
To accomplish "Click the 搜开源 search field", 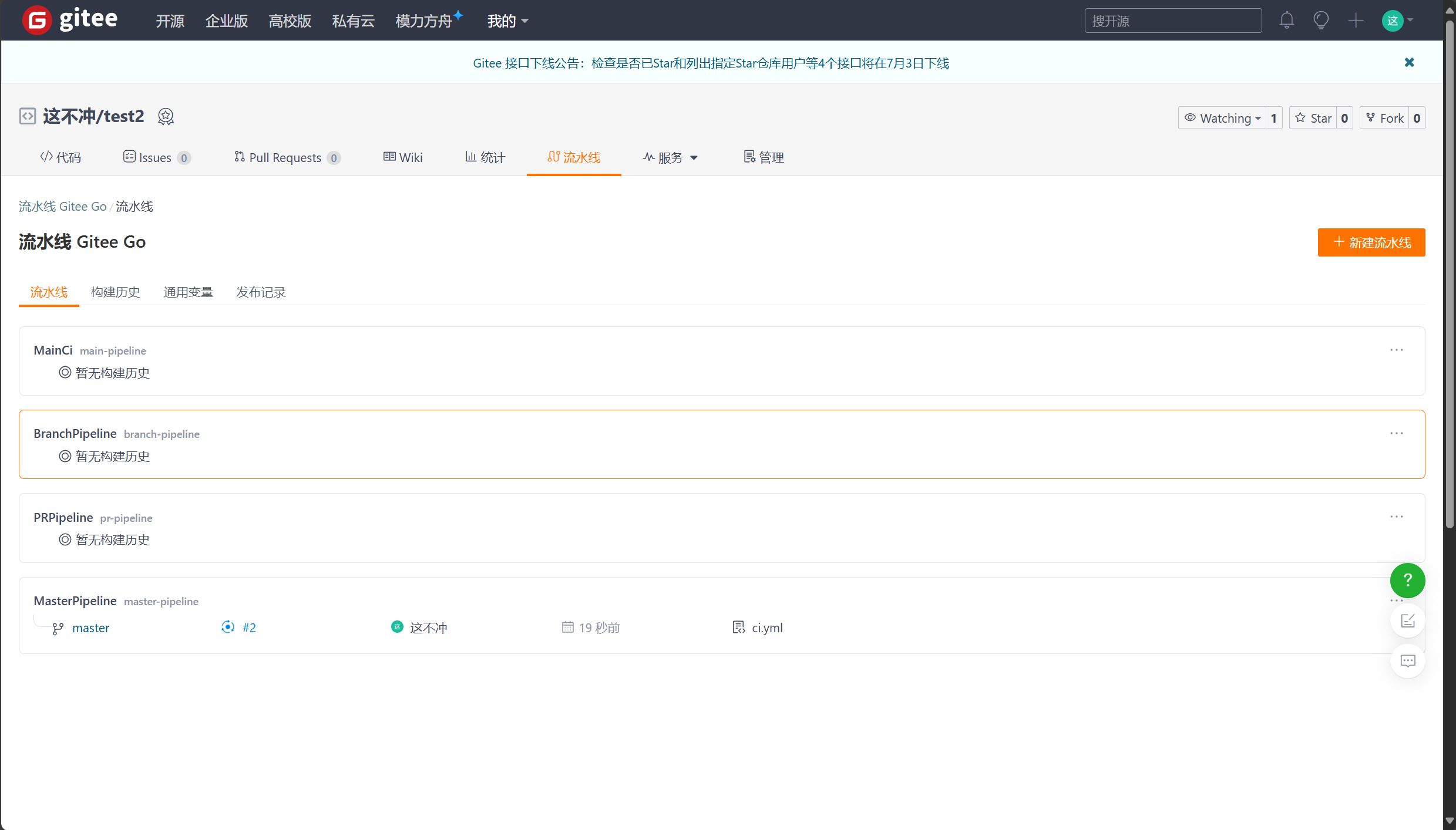I will click(1172, 21).
